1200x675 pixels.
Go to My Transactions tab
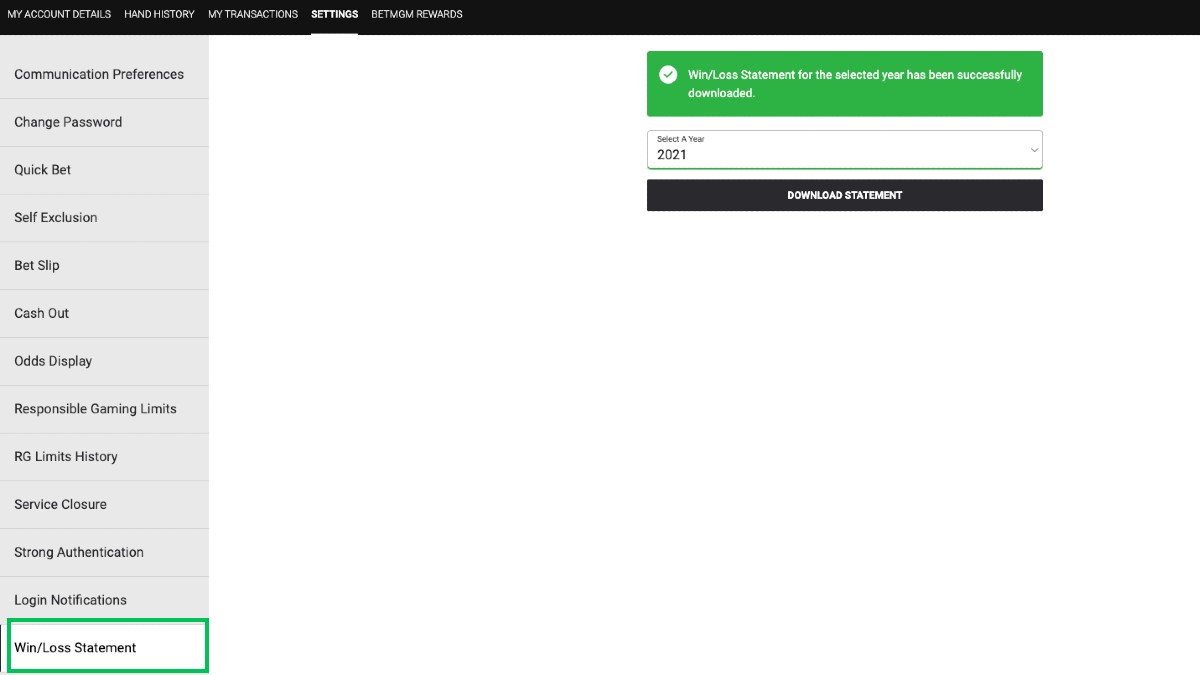pos(253,14)
